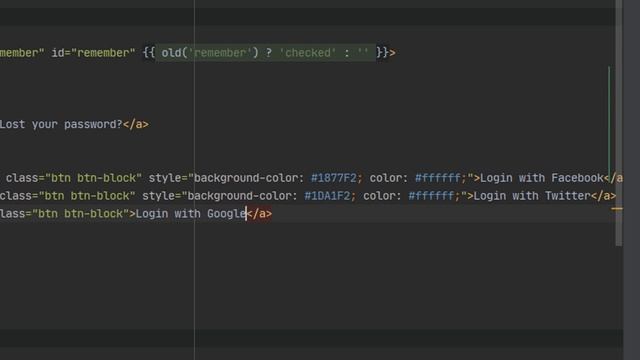This screenshot has height=360, width=640.
Task: Click the style attribute on the Facebook line
Action: [x=311, y=178]
